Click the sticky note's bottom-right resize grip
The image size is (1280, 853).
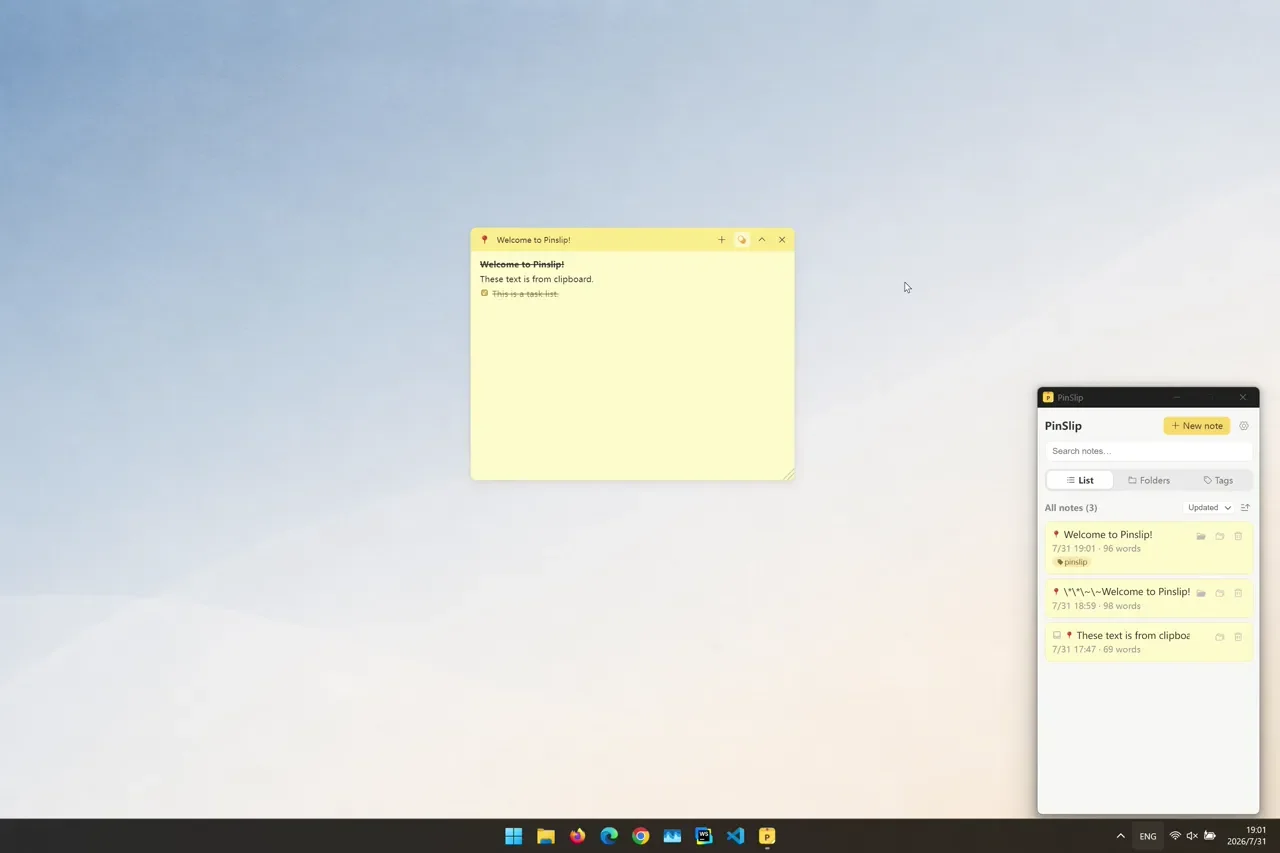[x=789, y=474]
